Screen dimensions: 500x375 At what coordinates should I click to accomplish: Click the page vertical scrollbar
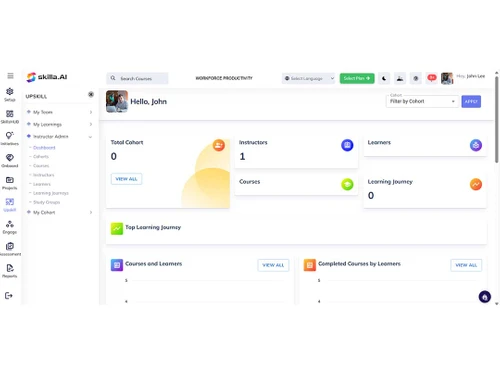pyautogui.click(x=497, y=119)
